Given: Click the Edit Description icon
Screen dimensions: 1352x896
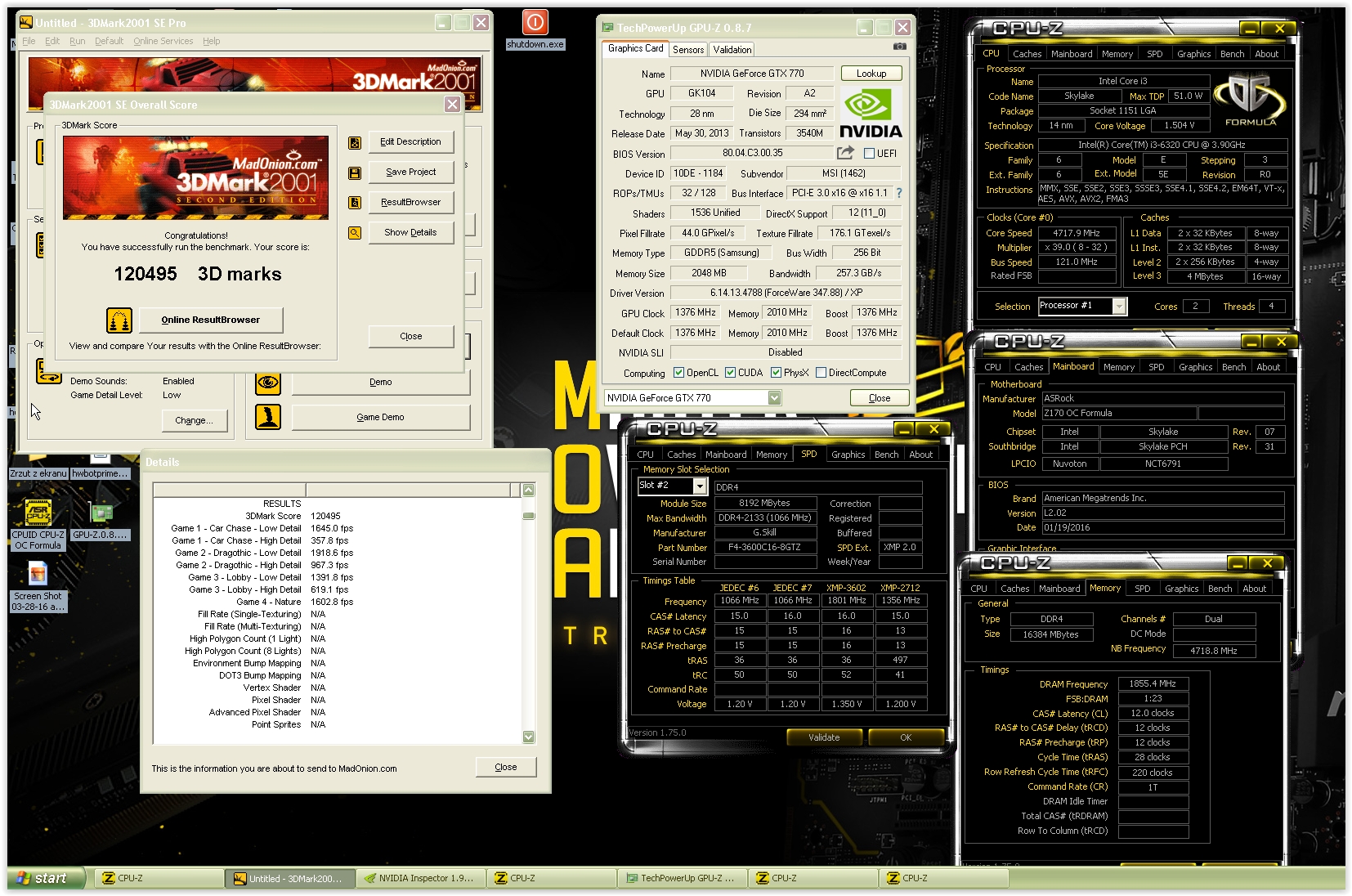Looking at the screenshot, I should (355, 143).
